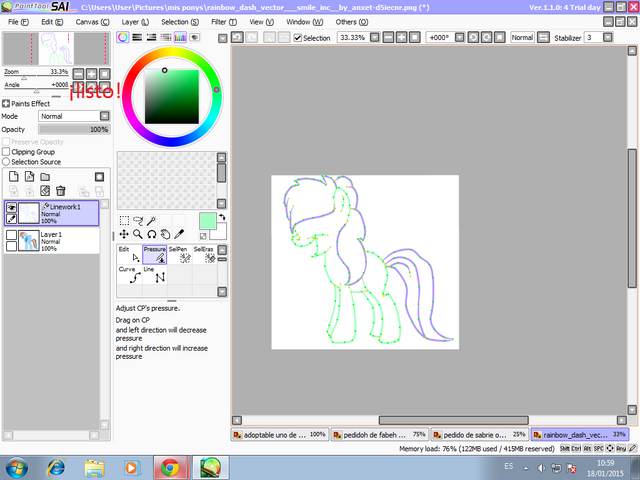Choose the SelPen linework tool
Viewport: 640px width, 480px height.
180,255
